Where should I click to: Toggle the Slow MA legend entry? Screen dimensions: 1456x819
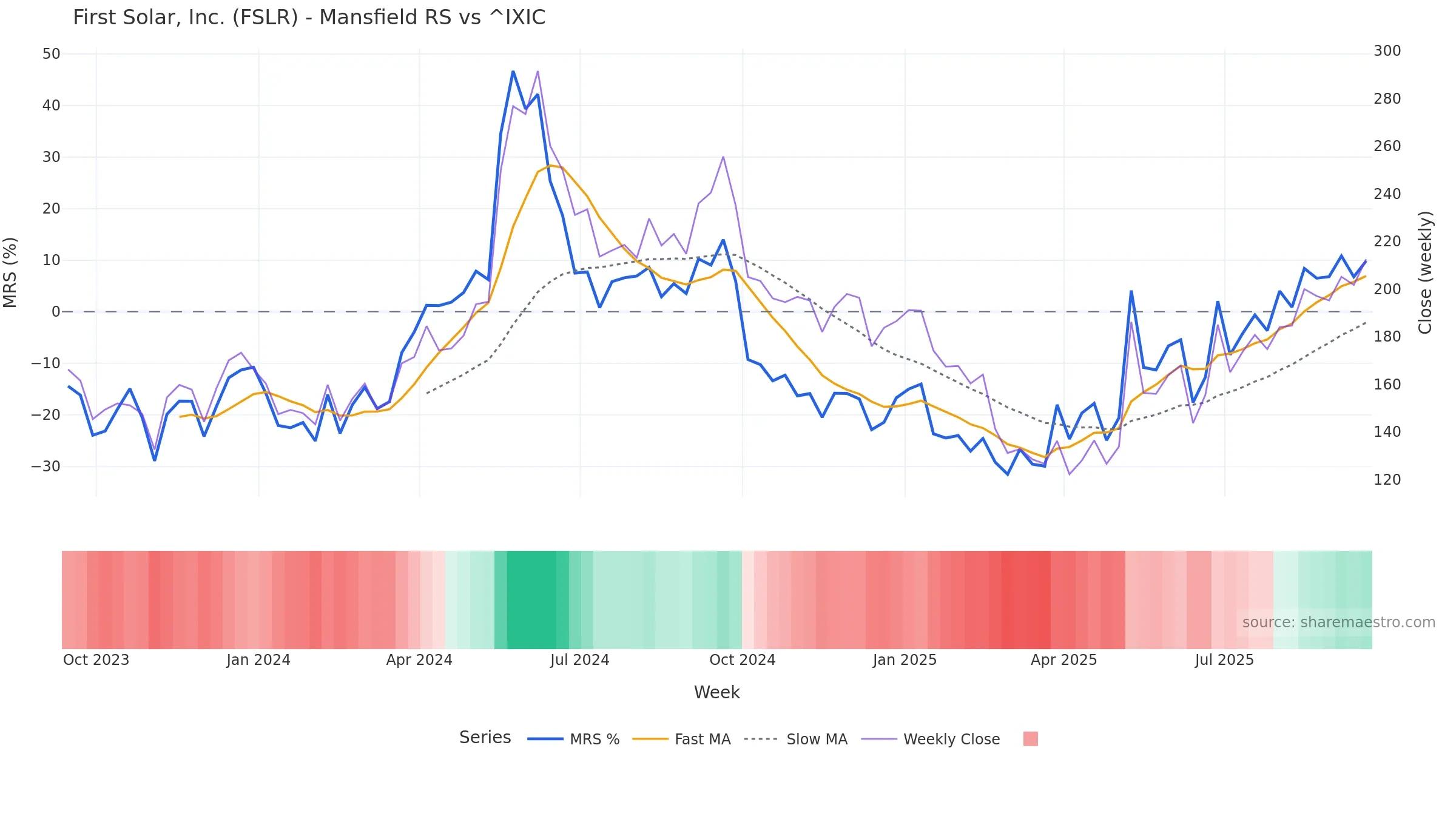(795, 739)
